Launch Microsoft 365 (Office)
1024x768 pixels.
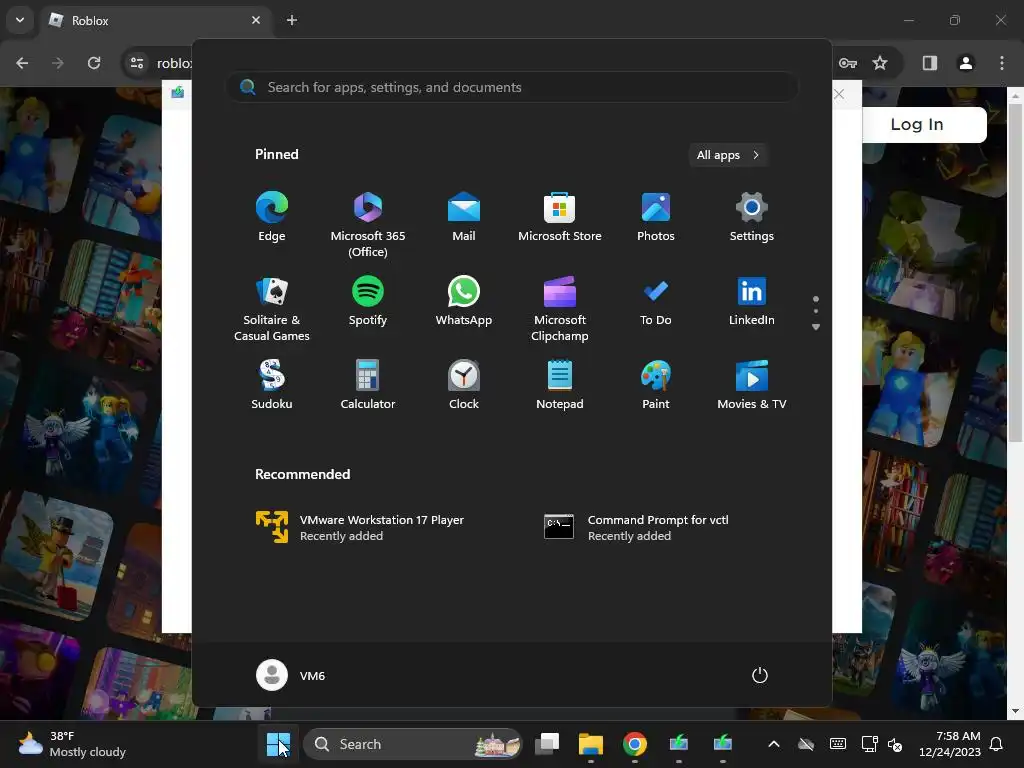368,224
